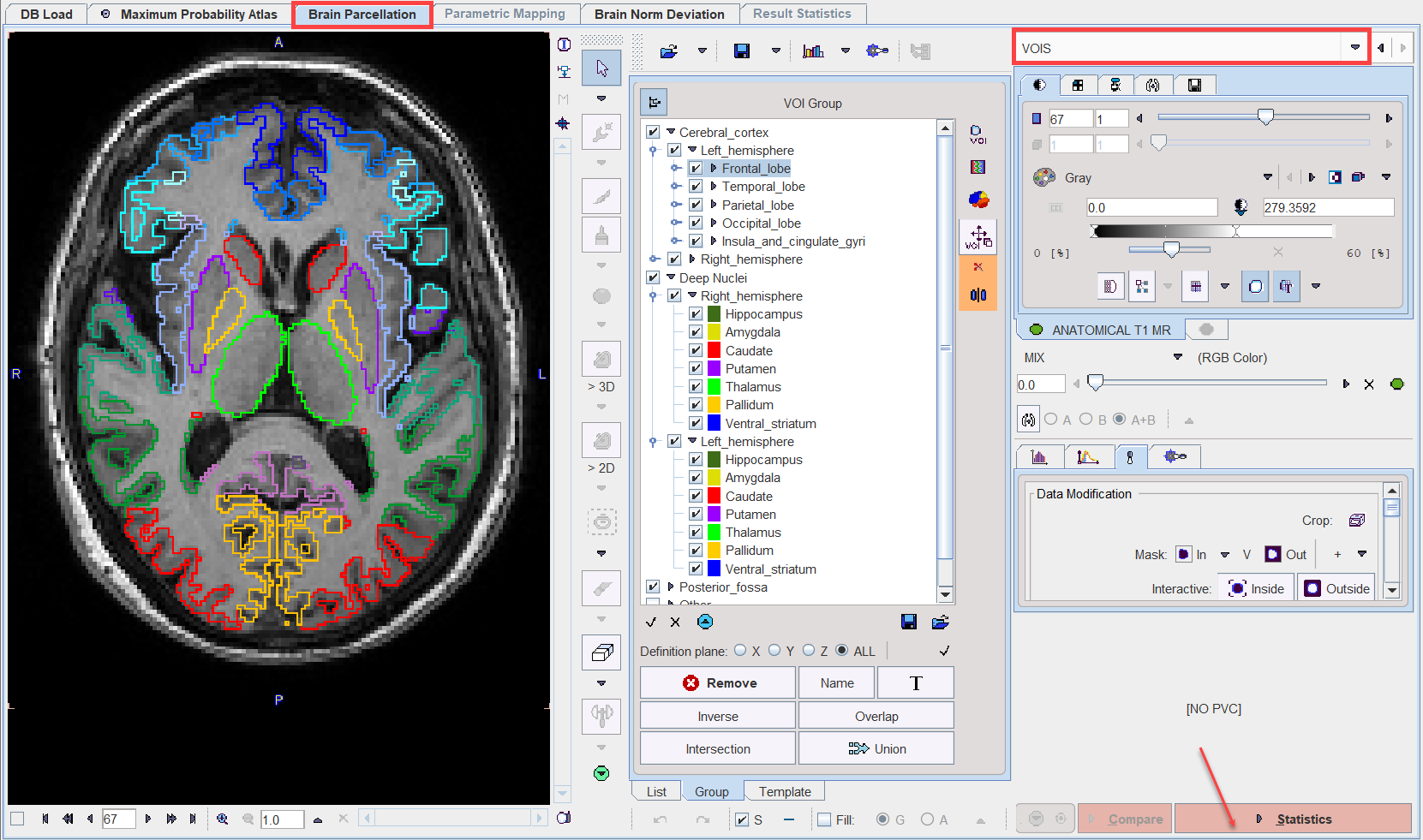Collapse the Deep Nuclei node
The height and width of the screenshot is (840, 1423).
(671, 277)
